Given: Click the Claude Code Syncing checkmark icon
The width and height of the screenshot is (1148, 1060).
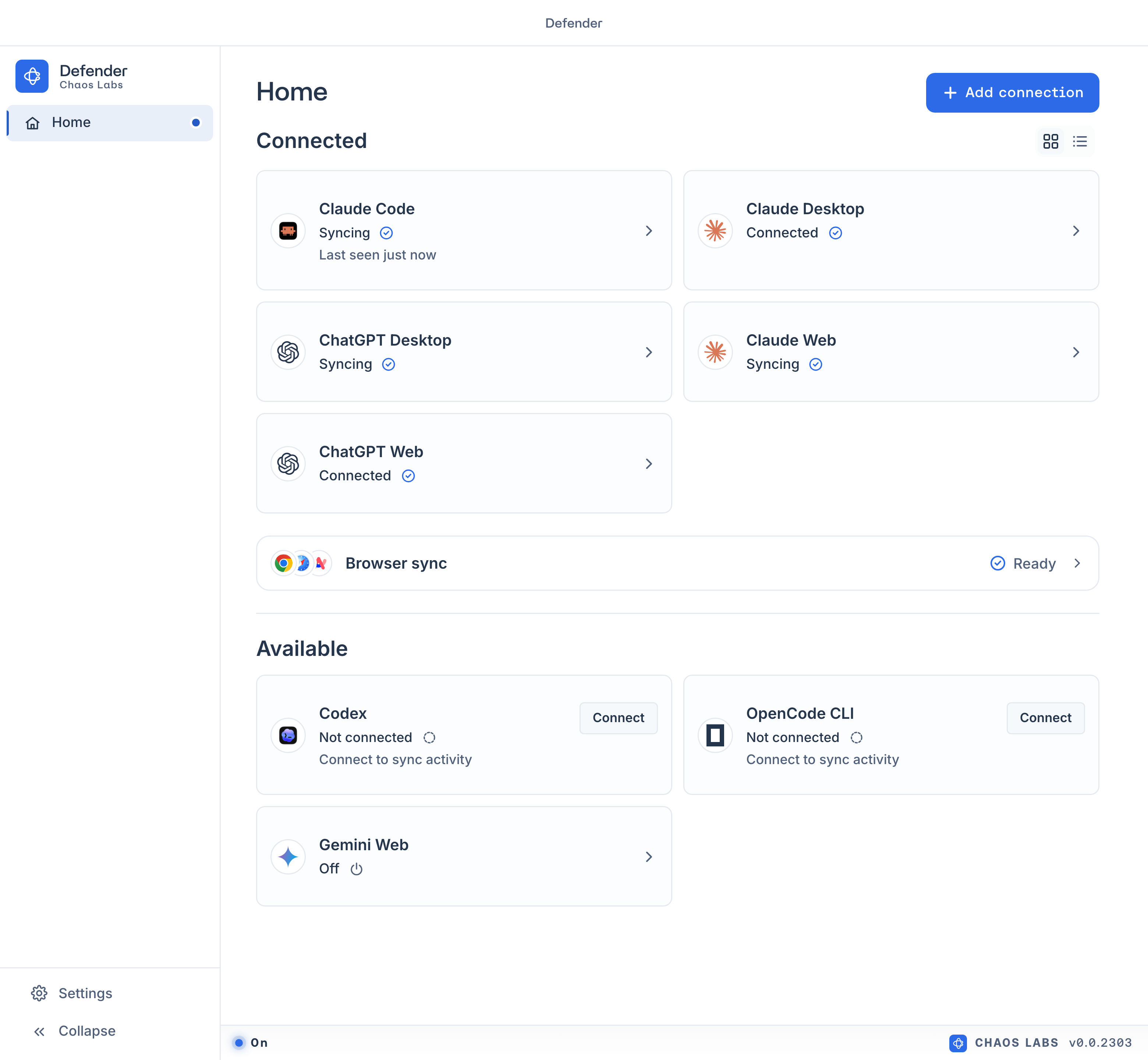Looking at the screenshot, I should 386,233.
